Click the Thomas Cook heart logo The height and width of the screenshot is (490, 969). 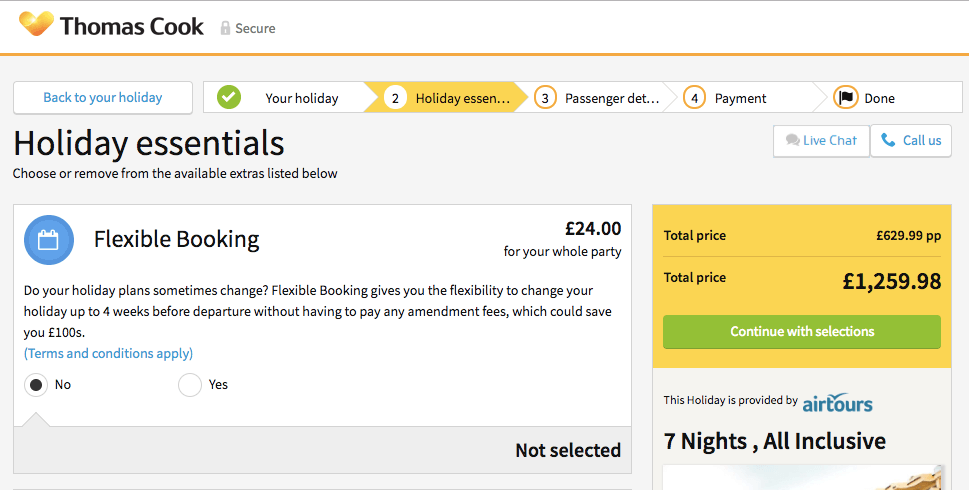point(36,24)
